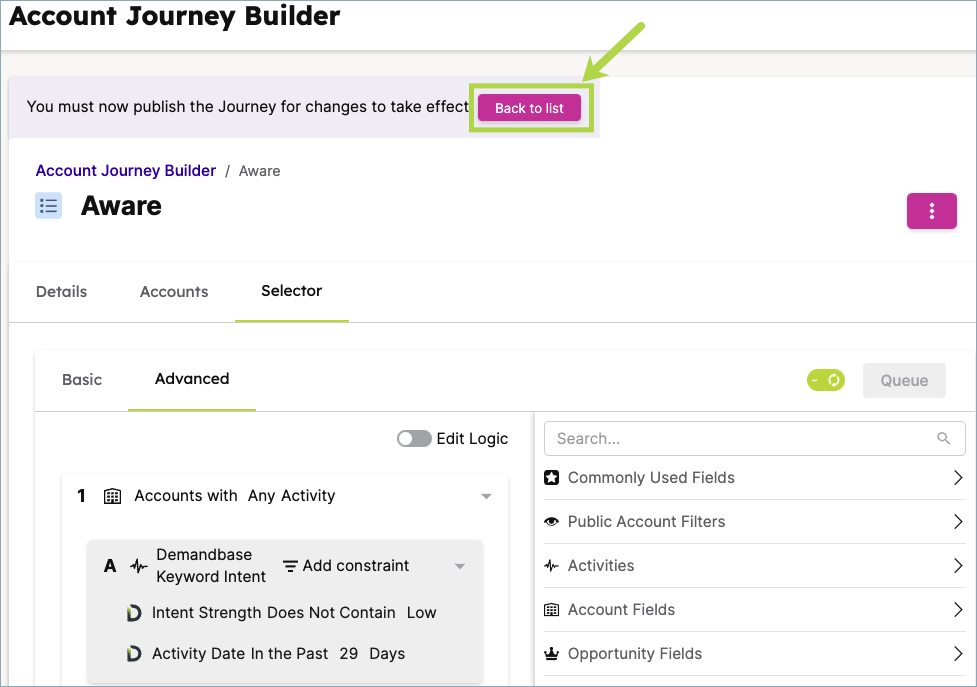Screen dimensions: 977x687
Task: Click Demandbase logo icon beside Intent Strength
Action: (133, 613)
